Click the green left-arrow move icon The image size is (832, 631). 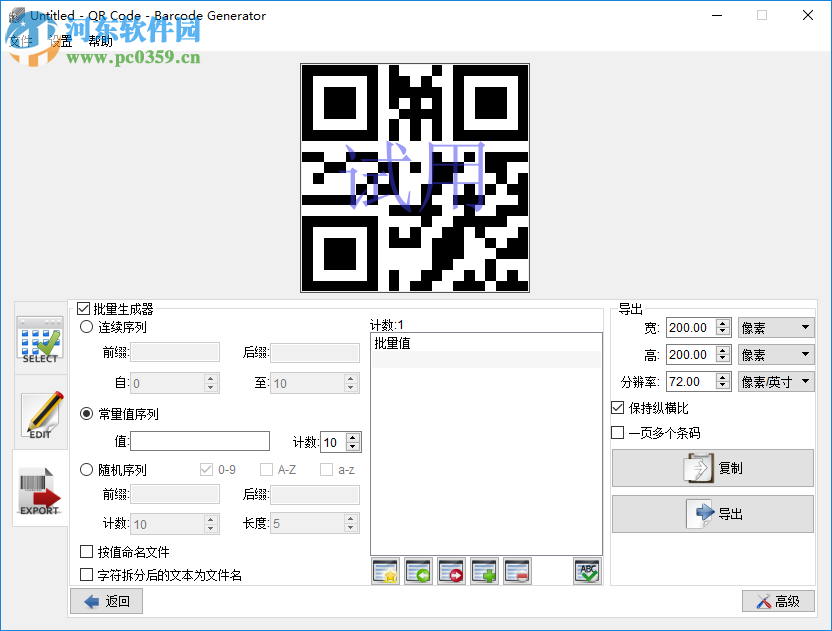418,571
